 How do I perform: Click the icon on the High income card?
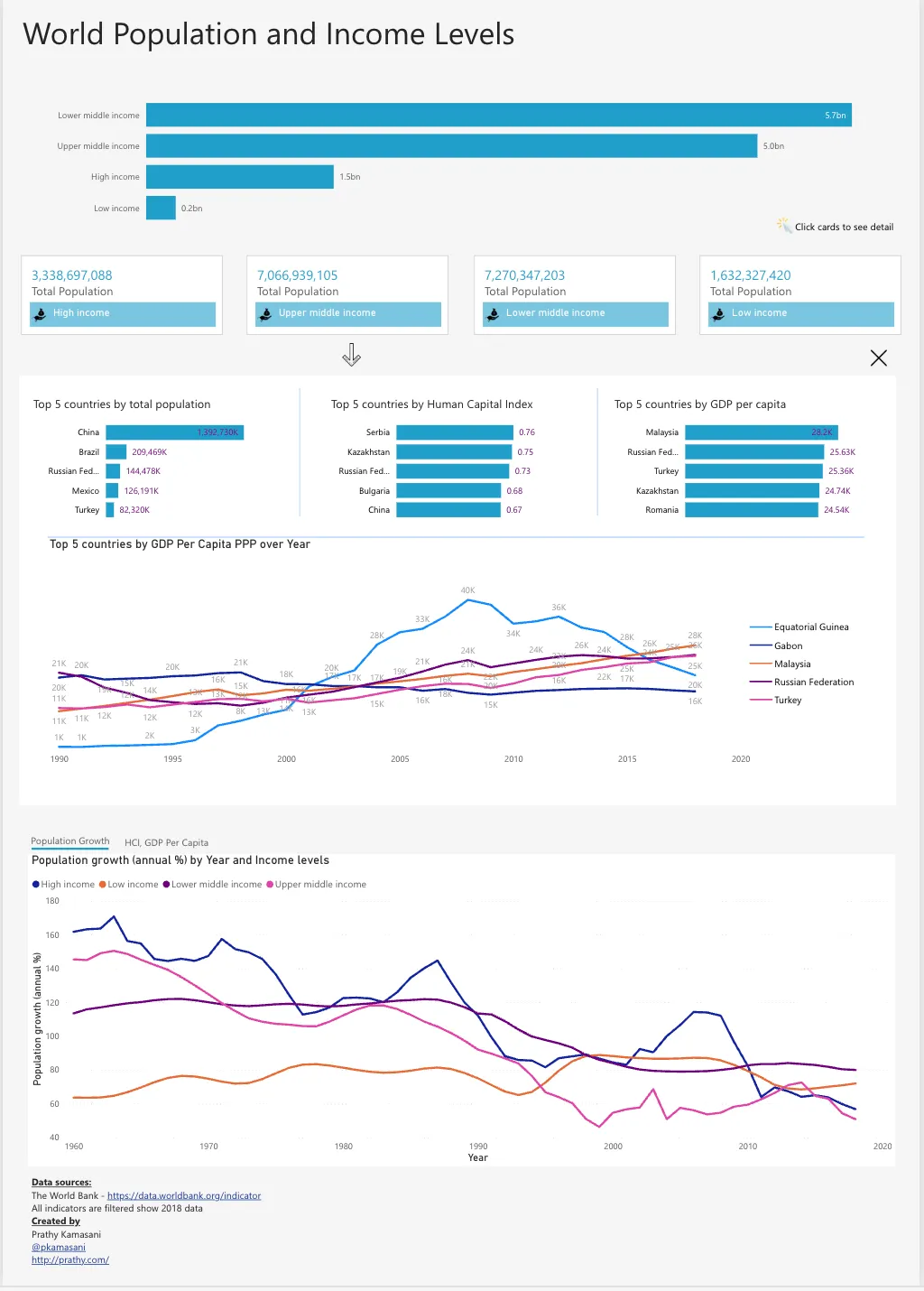point(40,314)
